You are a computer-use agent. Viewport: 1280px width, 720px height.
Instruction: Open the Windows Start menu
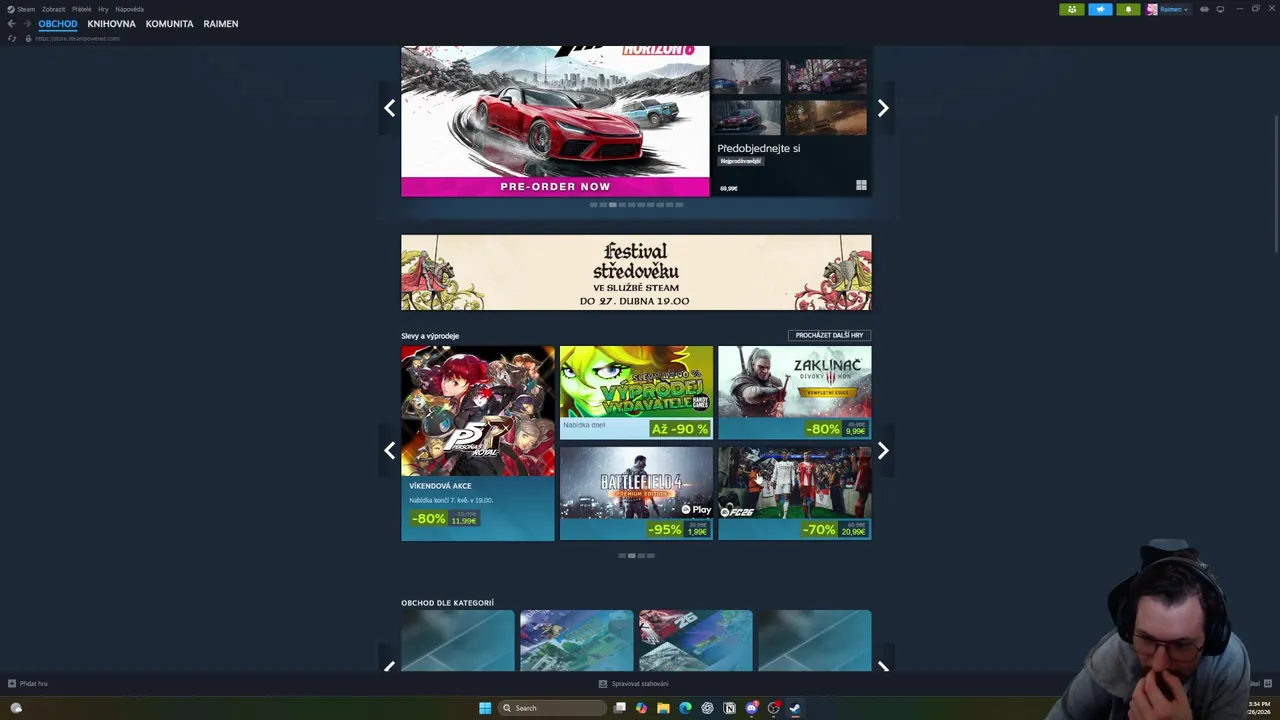coord(485,708)
